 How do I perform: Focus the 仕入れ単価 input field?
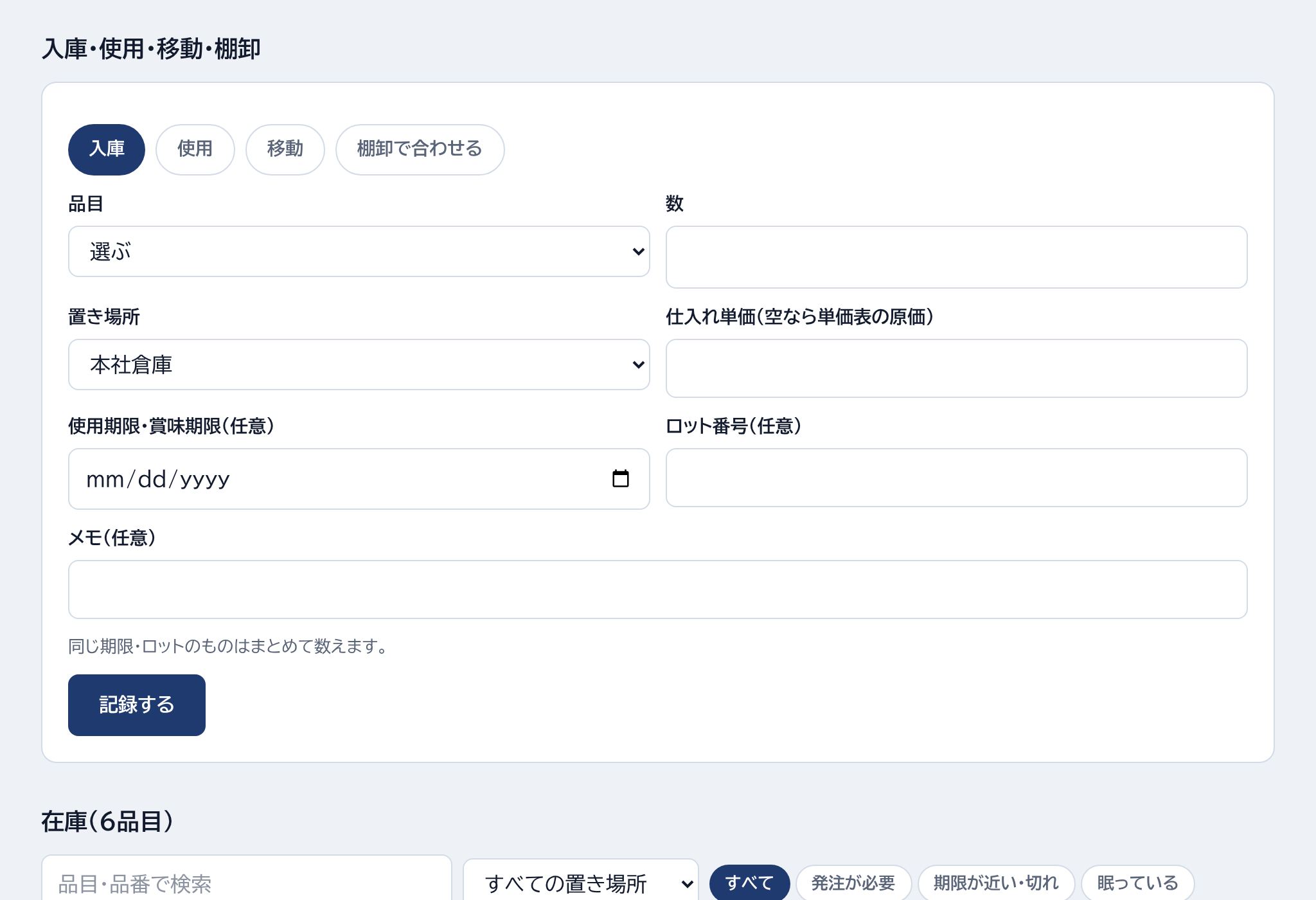tap(956, 368)
